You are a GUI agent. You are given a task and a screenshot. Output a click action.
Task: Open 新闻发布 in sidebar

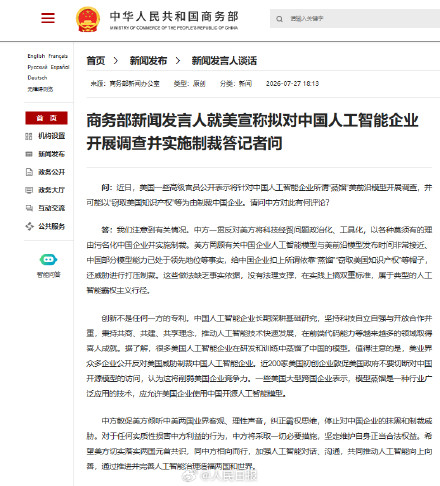point(51,154)
